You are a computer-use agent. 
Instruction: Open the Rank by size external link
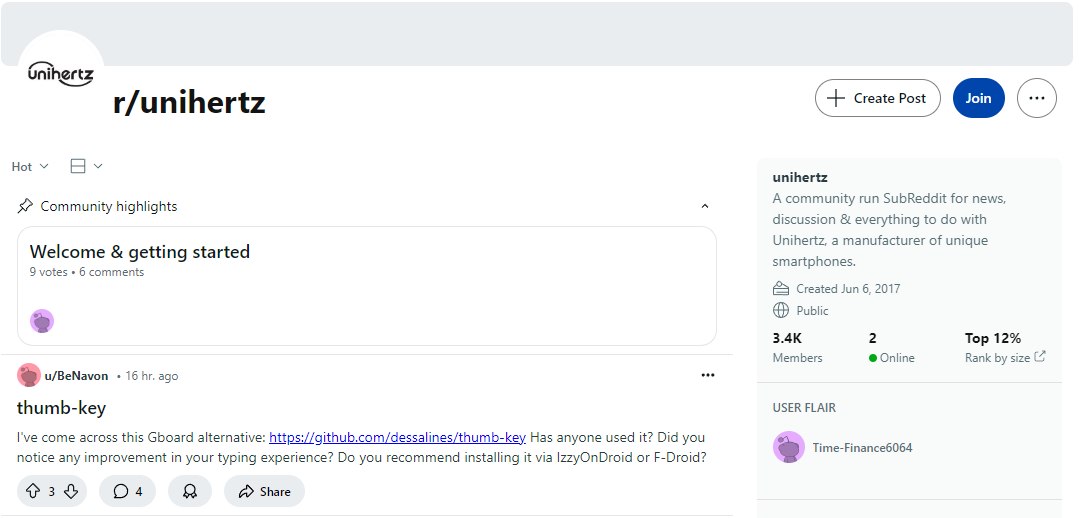point(1005,357)
